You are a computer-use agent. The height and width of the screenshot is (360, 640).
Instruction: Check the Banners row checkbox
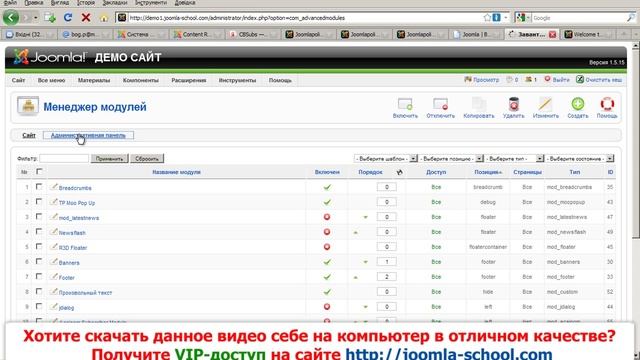click(x=39, y=261)
